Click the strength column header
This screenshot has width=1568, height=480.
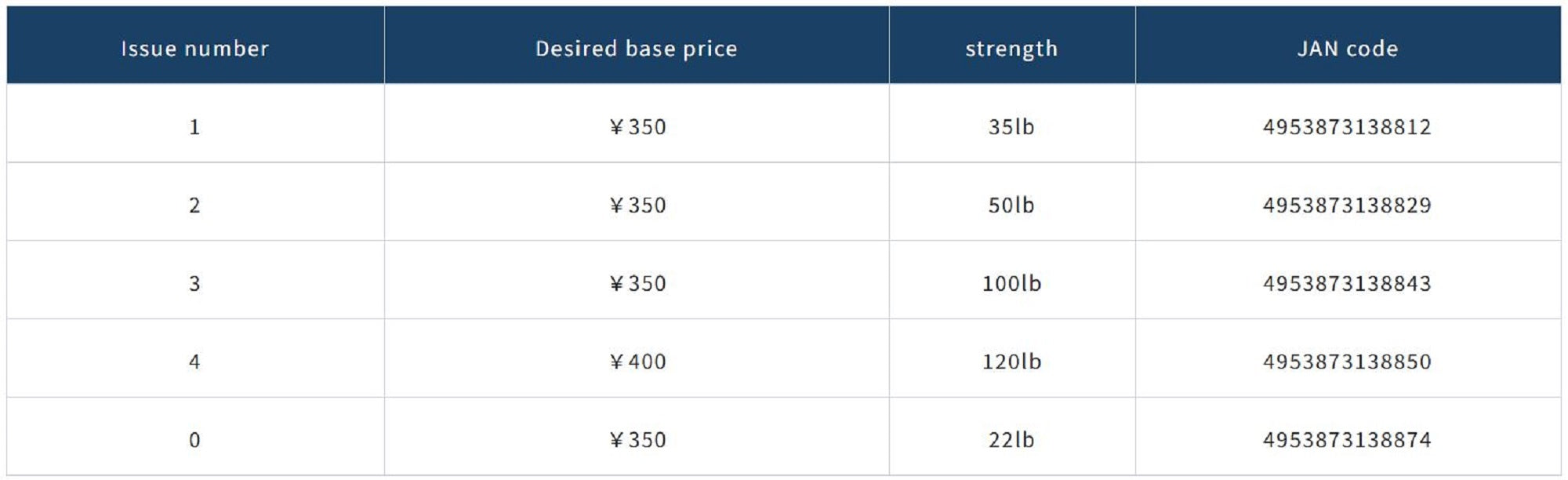[1011, 49]
